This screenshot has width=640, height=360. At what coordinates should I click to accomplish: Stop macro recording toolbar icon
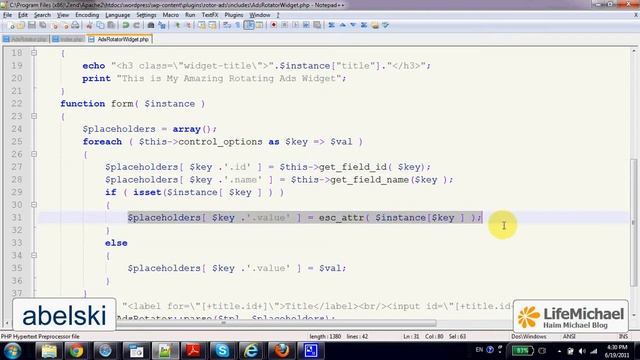click(284, 25)
